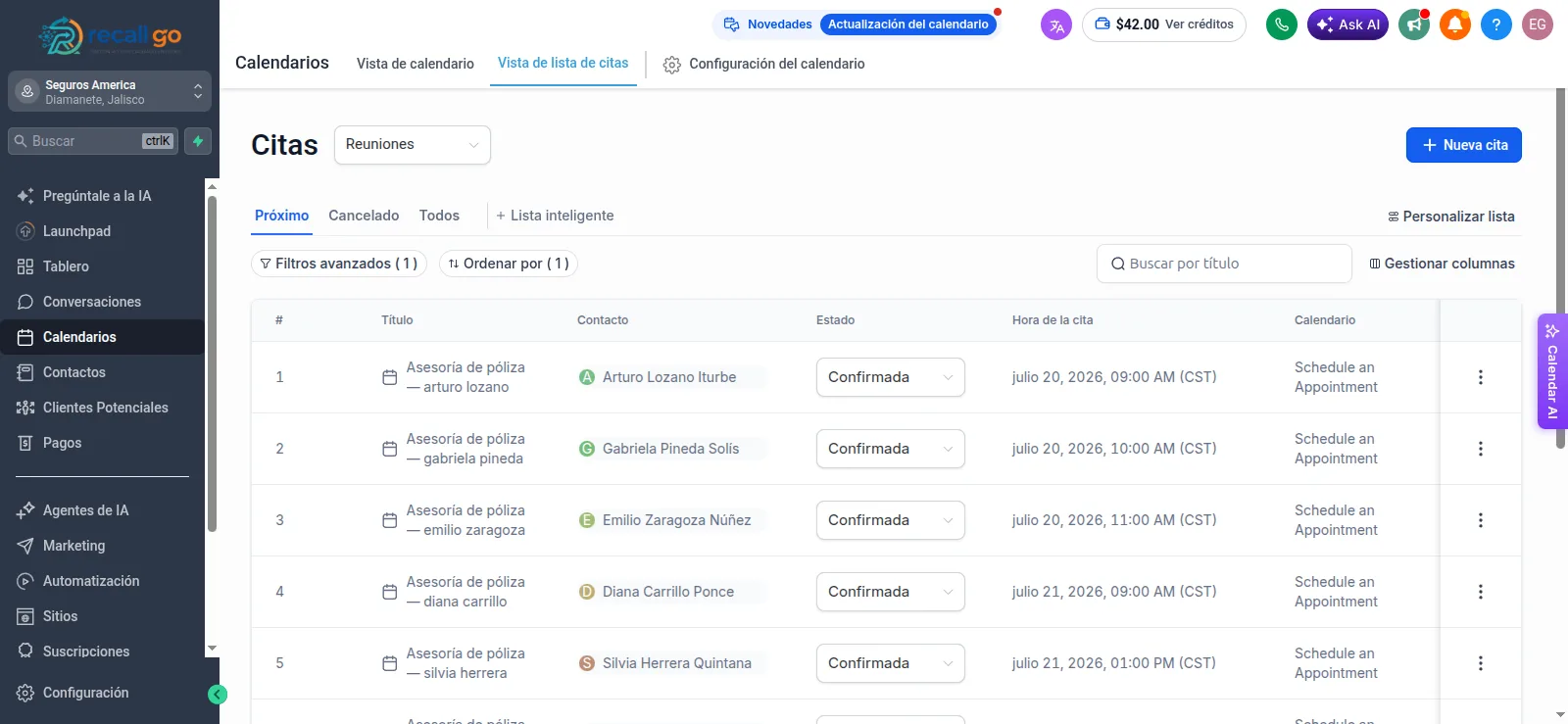Image resolution: width=1568 pixels, height=724 pixels.
Task: Open row actions for Emilio Zaragoza appointment
Action: pyautogui.click(x=1481, y=520)
